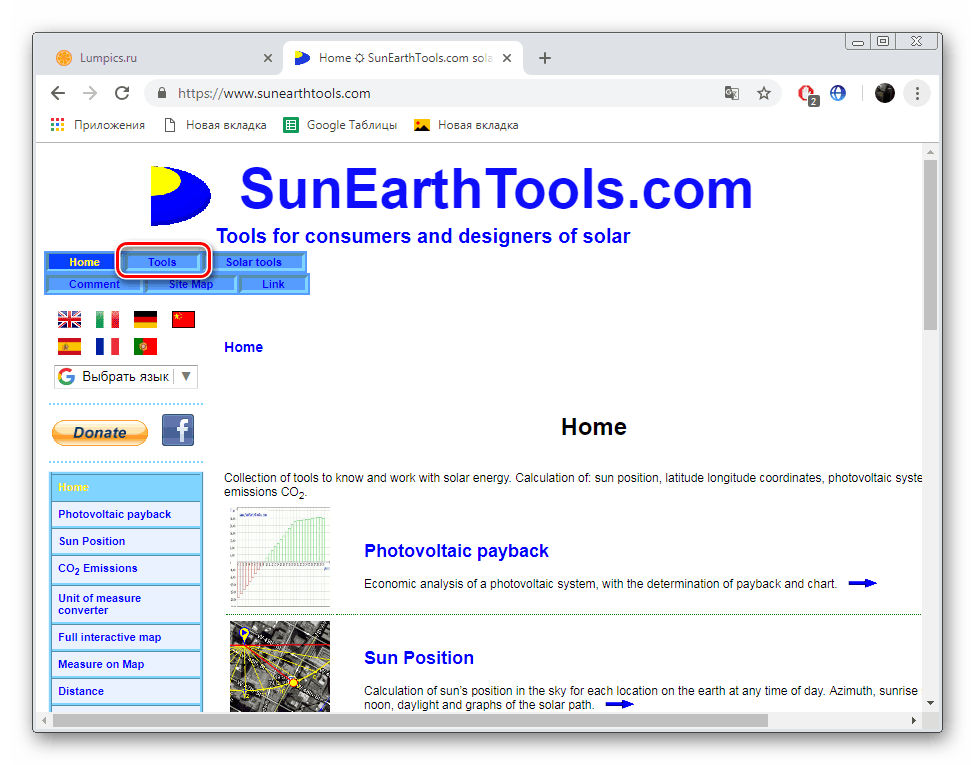Click the SunEarthTools.com title heading
The image size is (975, 765).
(496, 189)
